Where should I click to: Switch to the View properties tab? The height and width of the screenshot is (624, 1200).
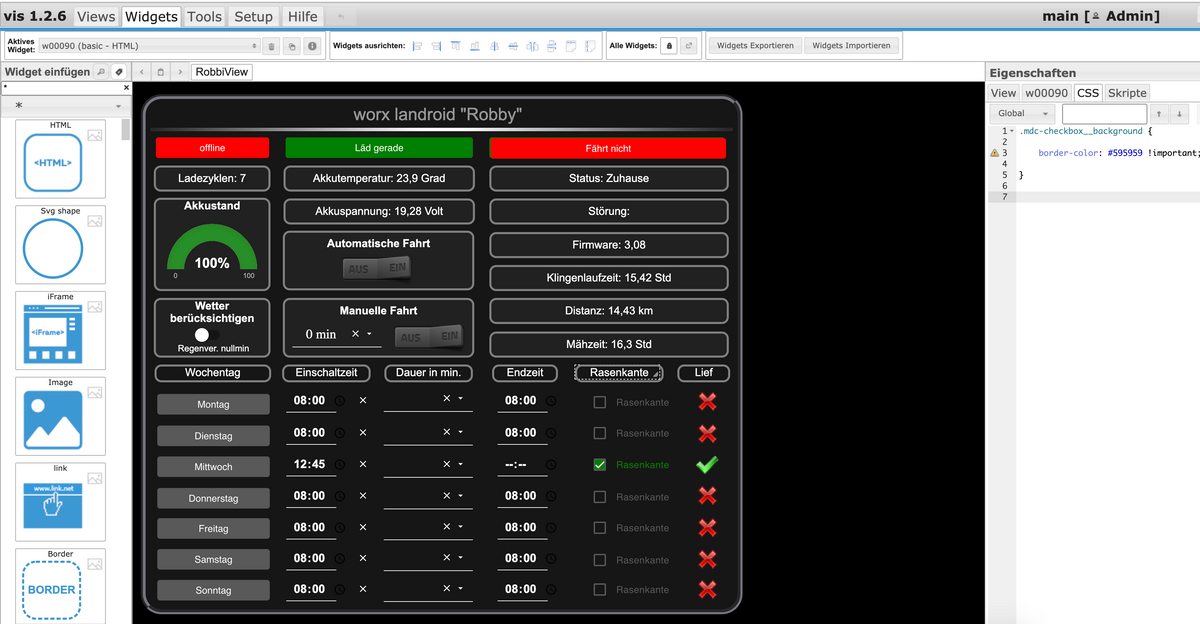[1003, 93]
